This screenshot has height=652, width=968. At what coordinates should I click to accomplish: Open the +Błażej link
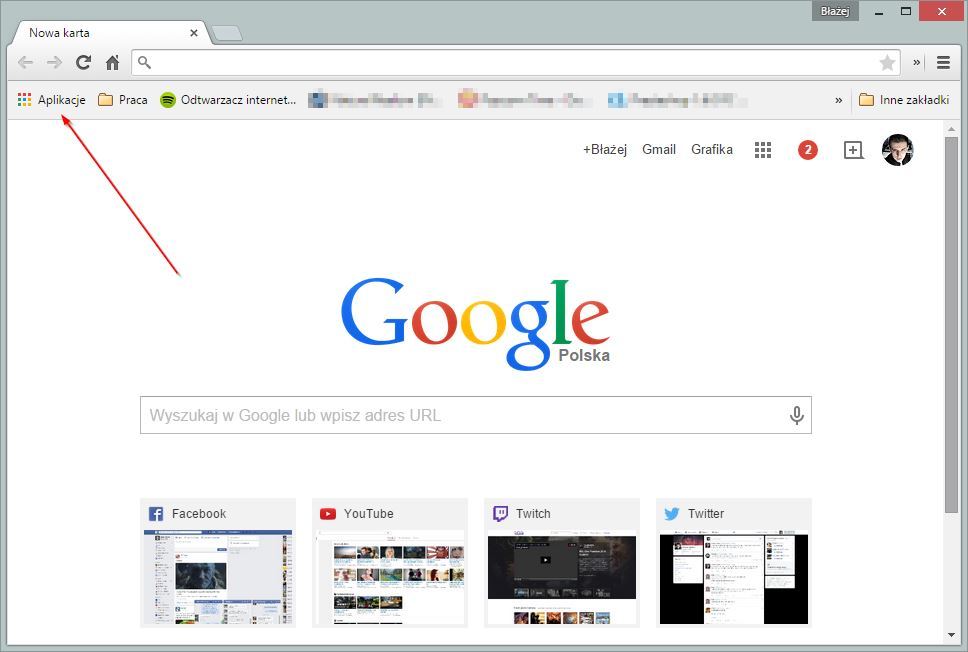pyautogui.click(x=605, y=149)
